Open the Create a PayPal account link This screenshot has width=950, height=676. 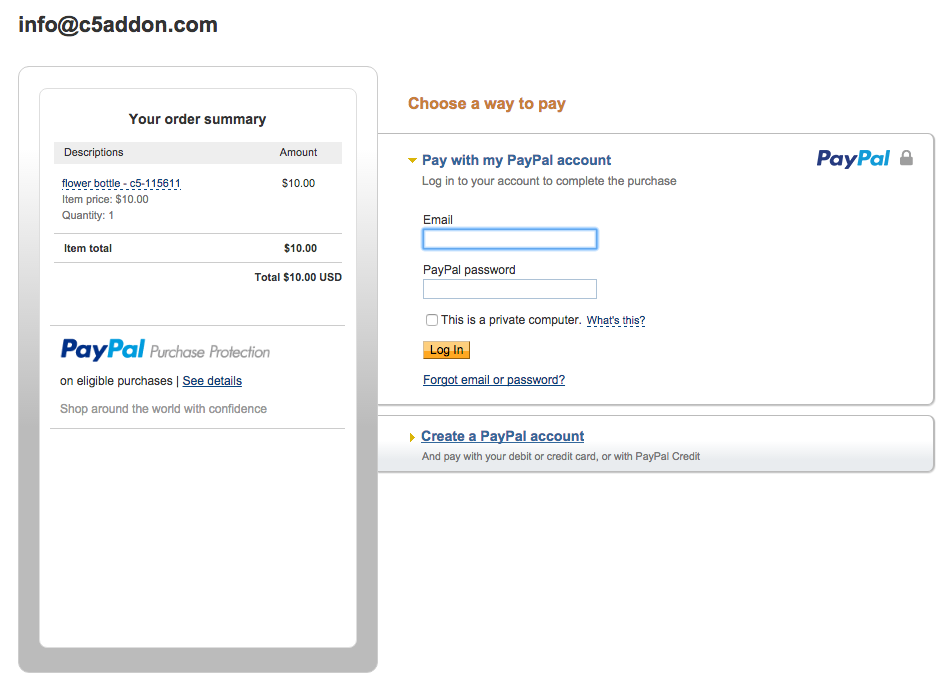pyautogui.click(x=502, y=436)
